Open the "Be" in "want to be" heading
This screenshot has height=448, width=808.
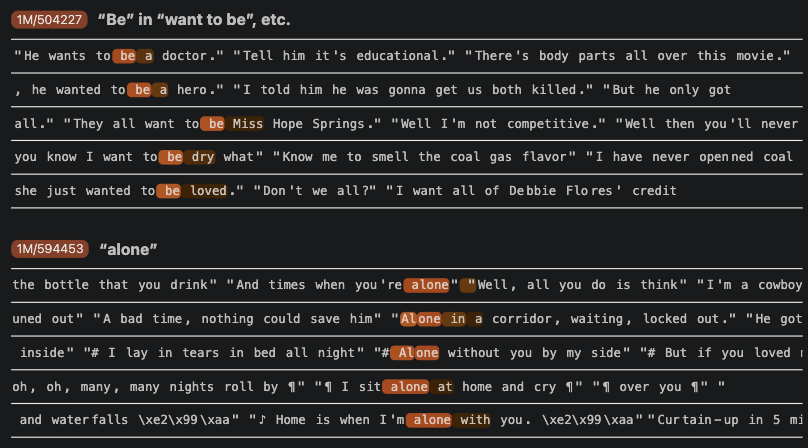[194, 20]
